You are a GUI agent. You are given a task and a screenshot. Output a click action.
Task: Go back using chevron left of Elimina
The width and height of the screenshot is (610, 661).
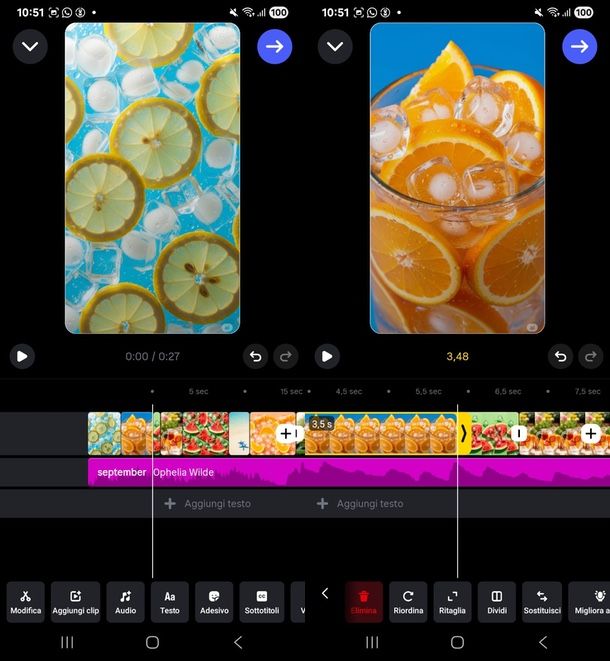[x=325, y=594]
